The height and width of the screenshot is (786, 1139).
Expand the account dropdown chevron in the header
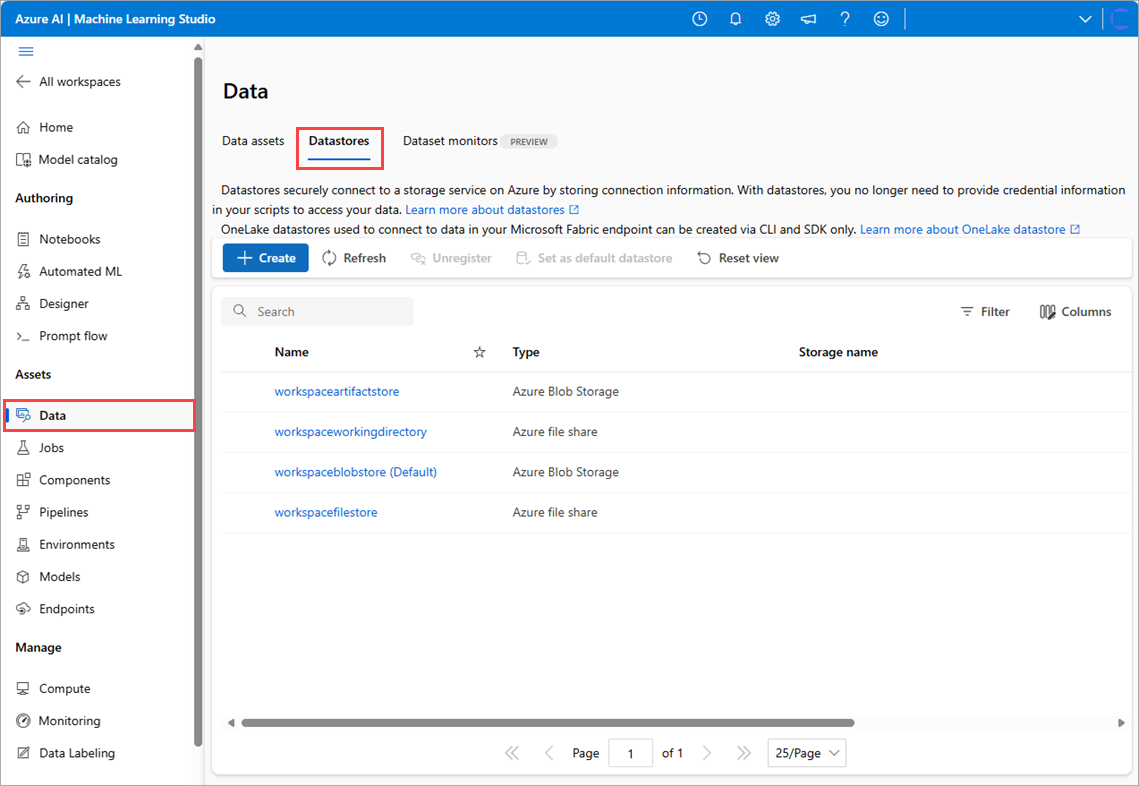tap(1085, 19)
